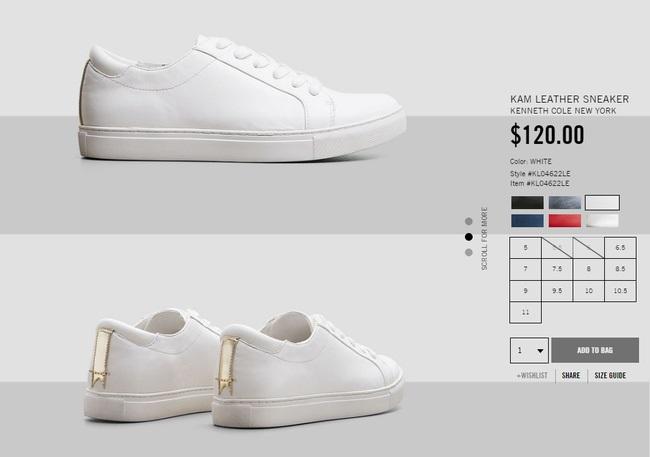Select shoe size 5
The image size is (650, 457).
[x=525, y=248]
